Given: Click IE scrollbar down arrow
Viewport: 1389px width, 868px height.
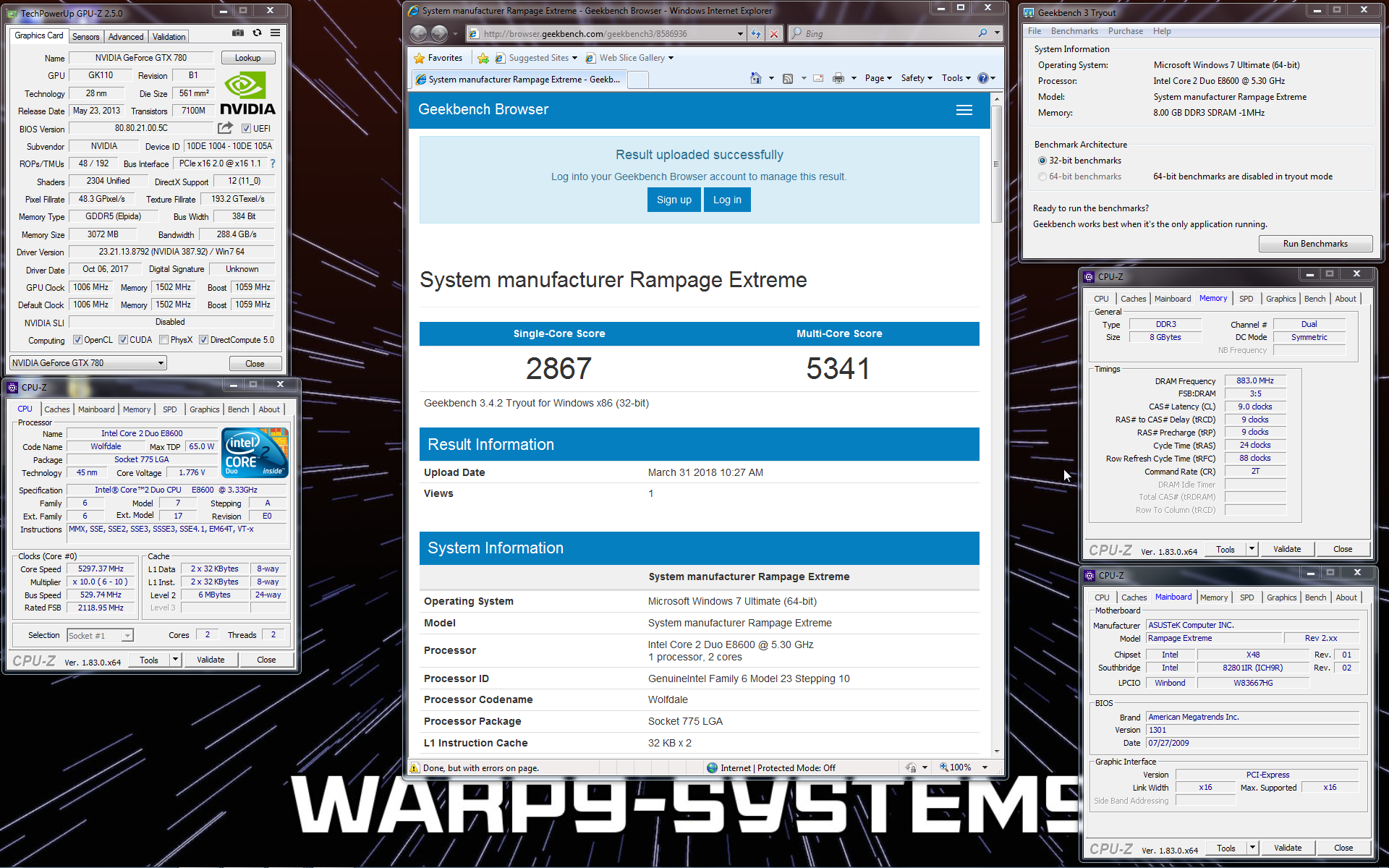Looking at the screenshot, I should [996, 751].
